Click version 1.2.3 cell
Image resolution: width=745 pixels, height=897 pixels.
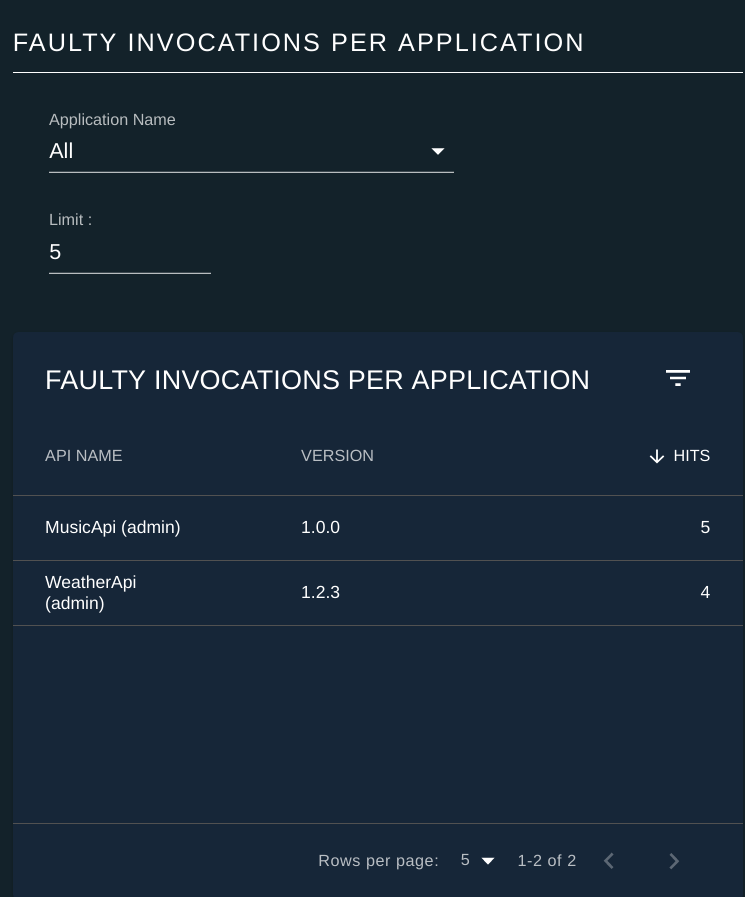pos(320,593)
